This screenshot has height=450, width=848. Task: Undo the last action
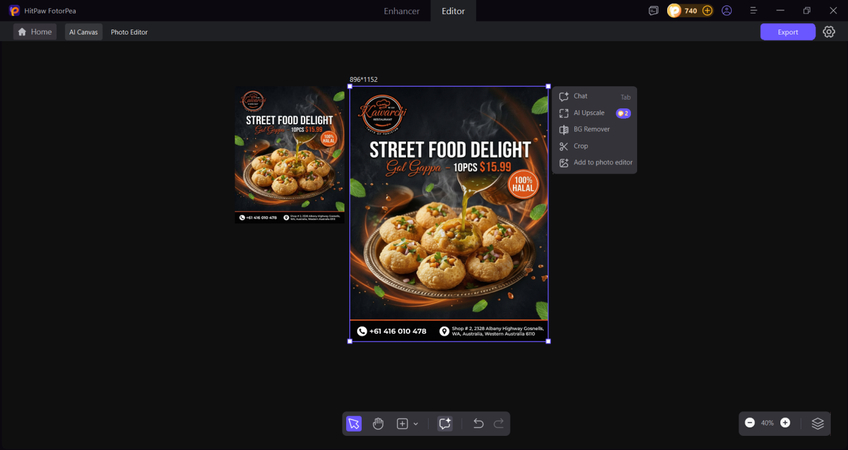point(478,423)
